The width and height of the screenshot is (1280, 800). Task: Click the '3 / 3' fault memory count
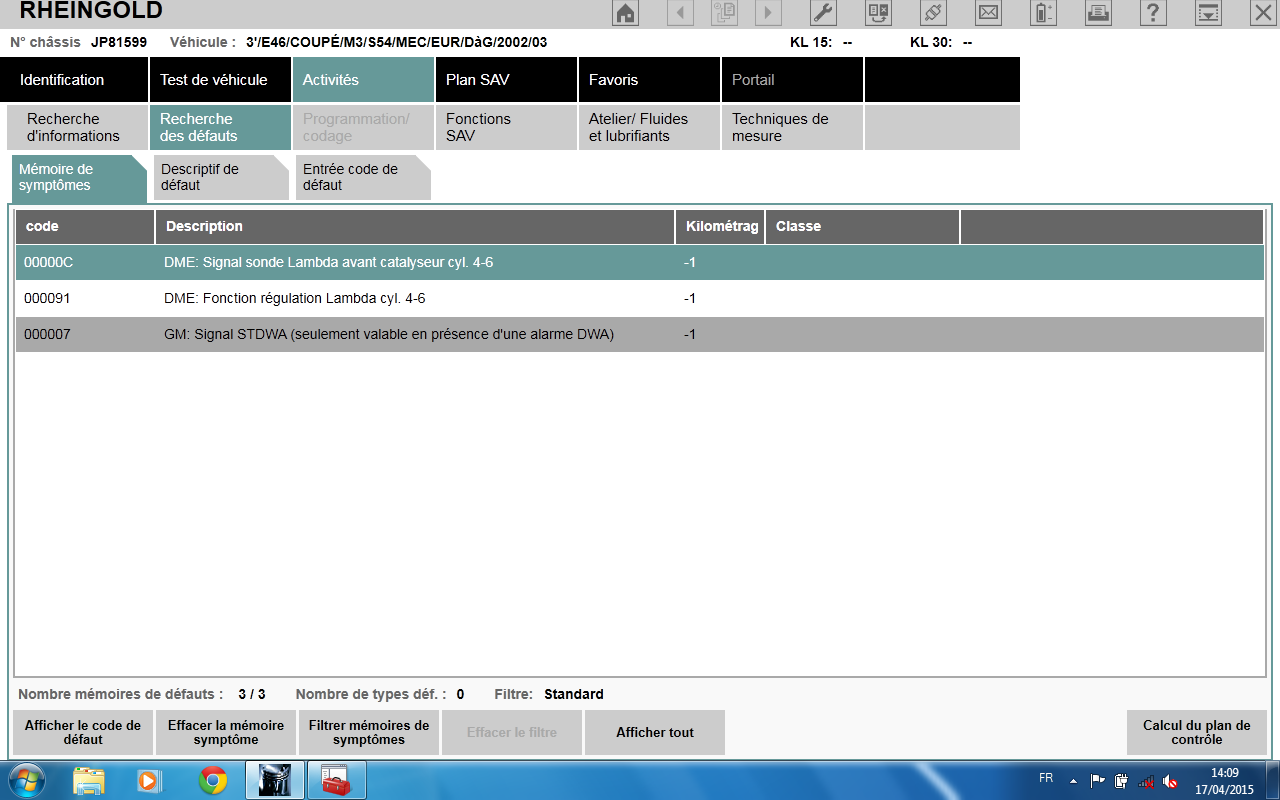point(252,694)
